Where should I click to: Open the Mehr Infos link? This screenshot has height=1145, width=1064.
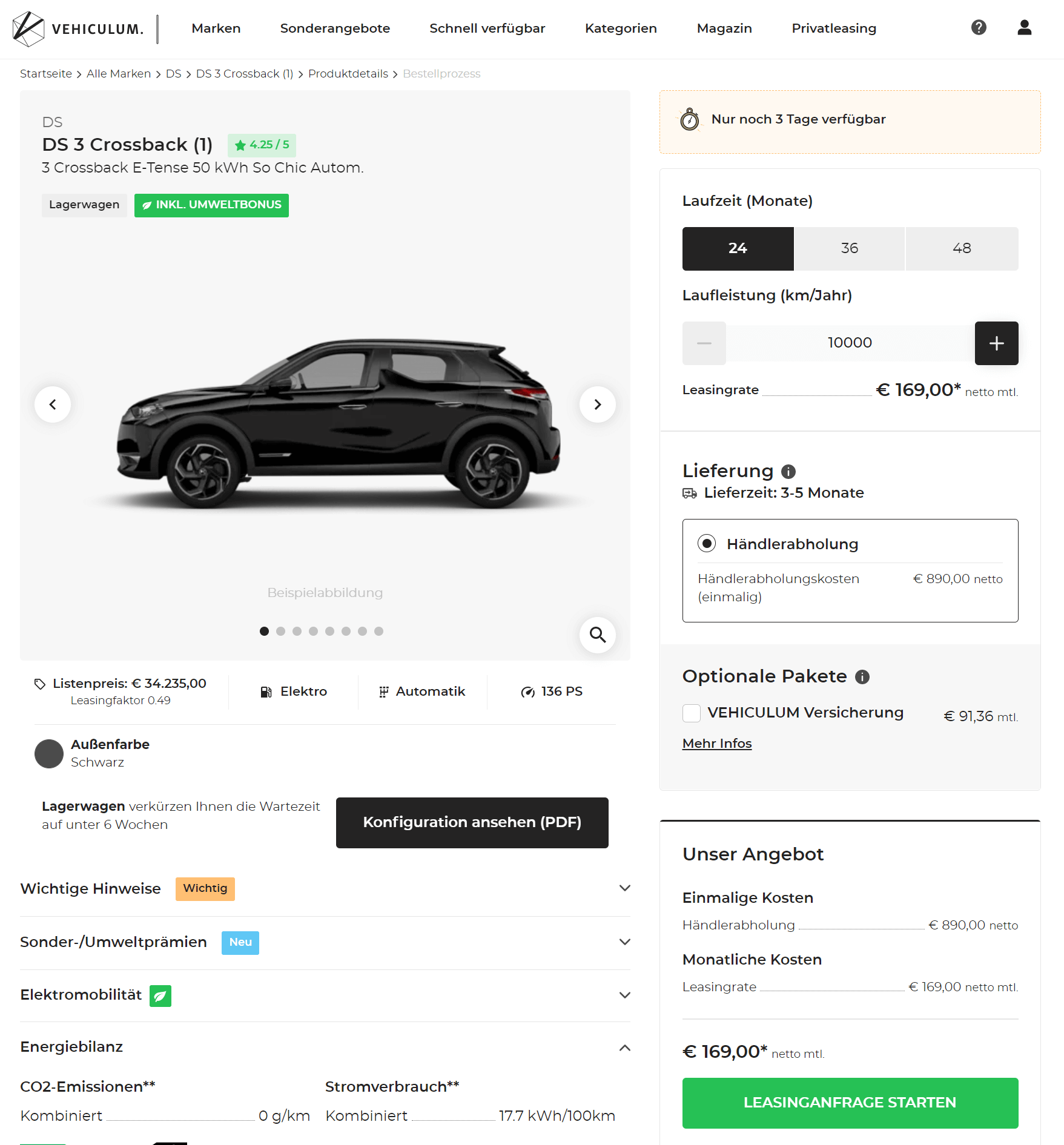[717, 744]
